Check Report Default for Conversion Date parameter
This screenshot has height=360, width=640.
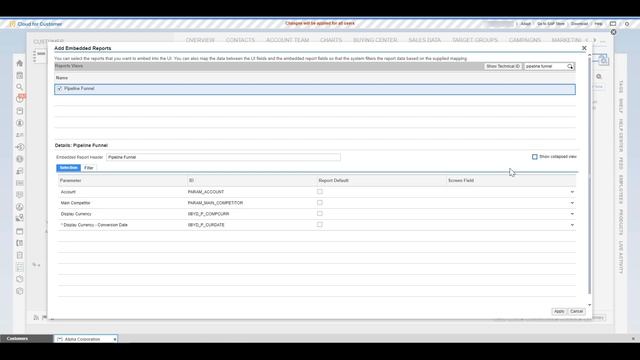[x=320, y=224]
